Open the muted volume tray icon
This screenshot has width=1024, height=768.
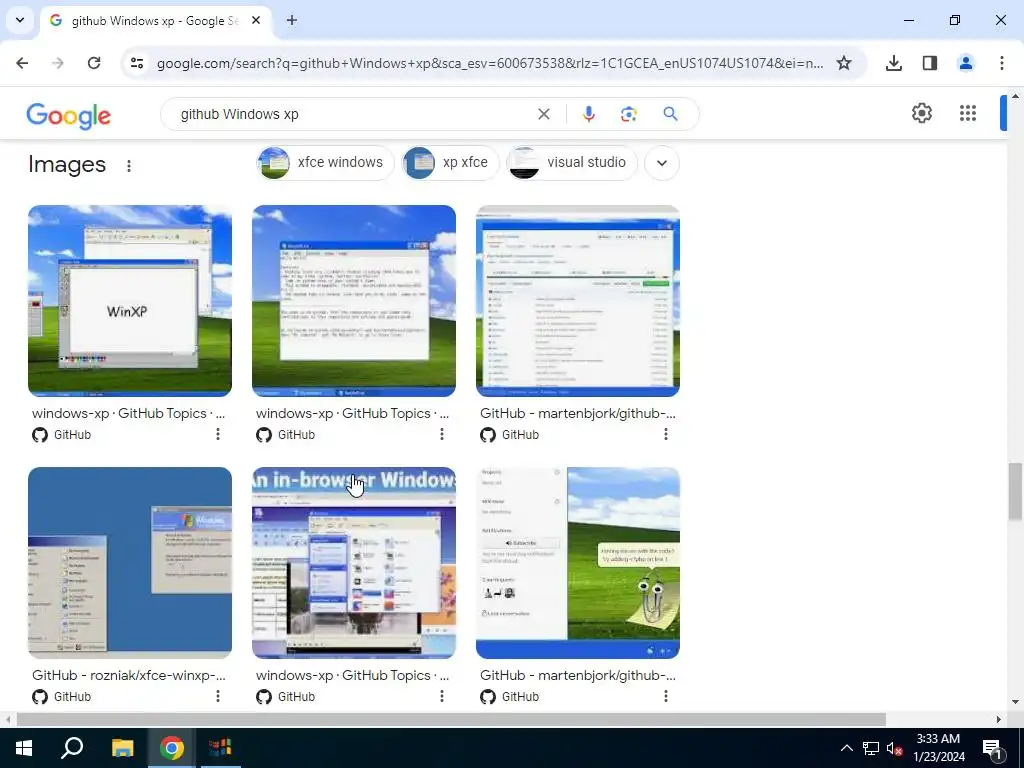pyautogui.click(x=894, y=748)
